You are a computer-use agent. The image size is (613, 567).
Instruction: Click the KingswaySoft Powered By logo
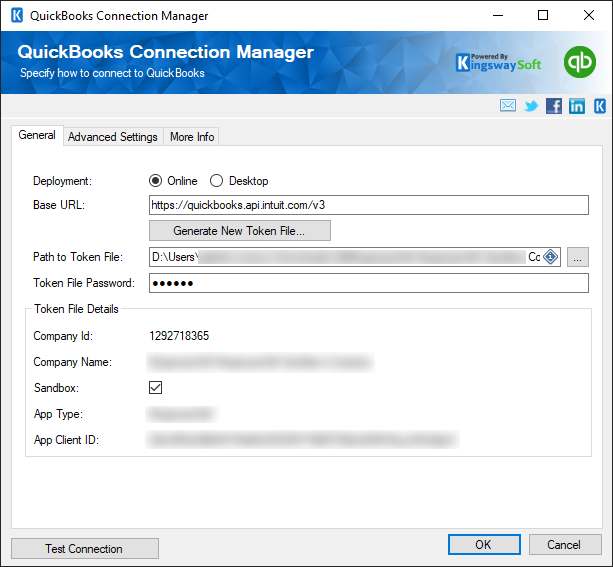(x=498, y=63)
